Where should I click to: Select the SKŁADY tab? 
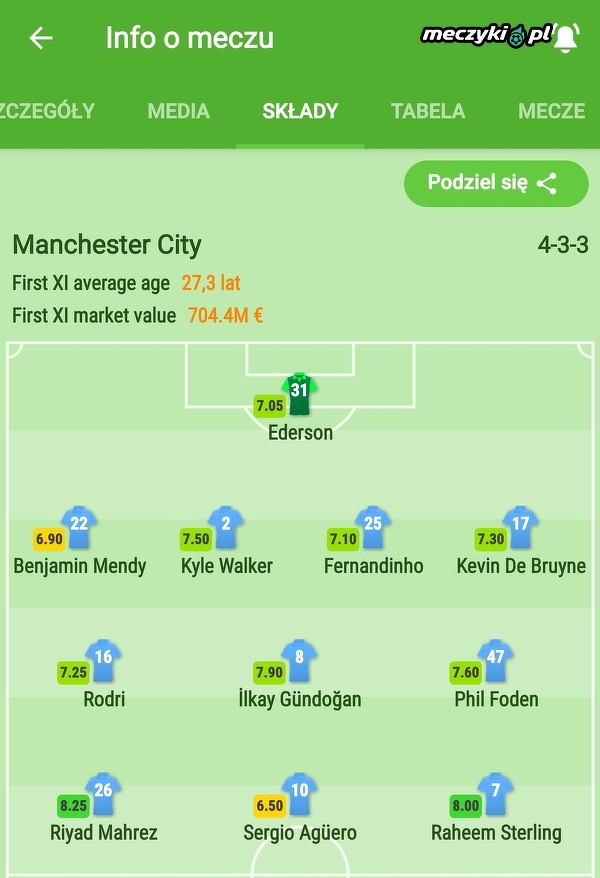(x=300, y=111)
